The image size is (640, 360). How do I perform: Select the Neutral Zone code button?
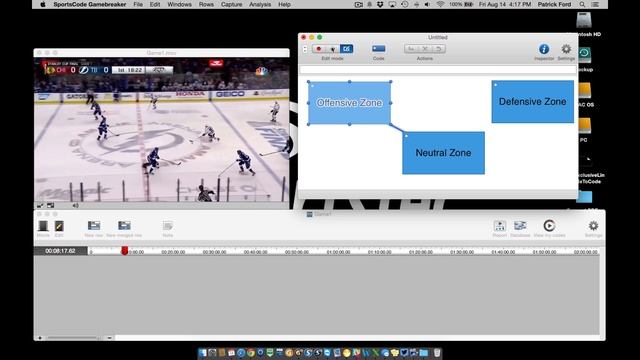tap(443, 153)
